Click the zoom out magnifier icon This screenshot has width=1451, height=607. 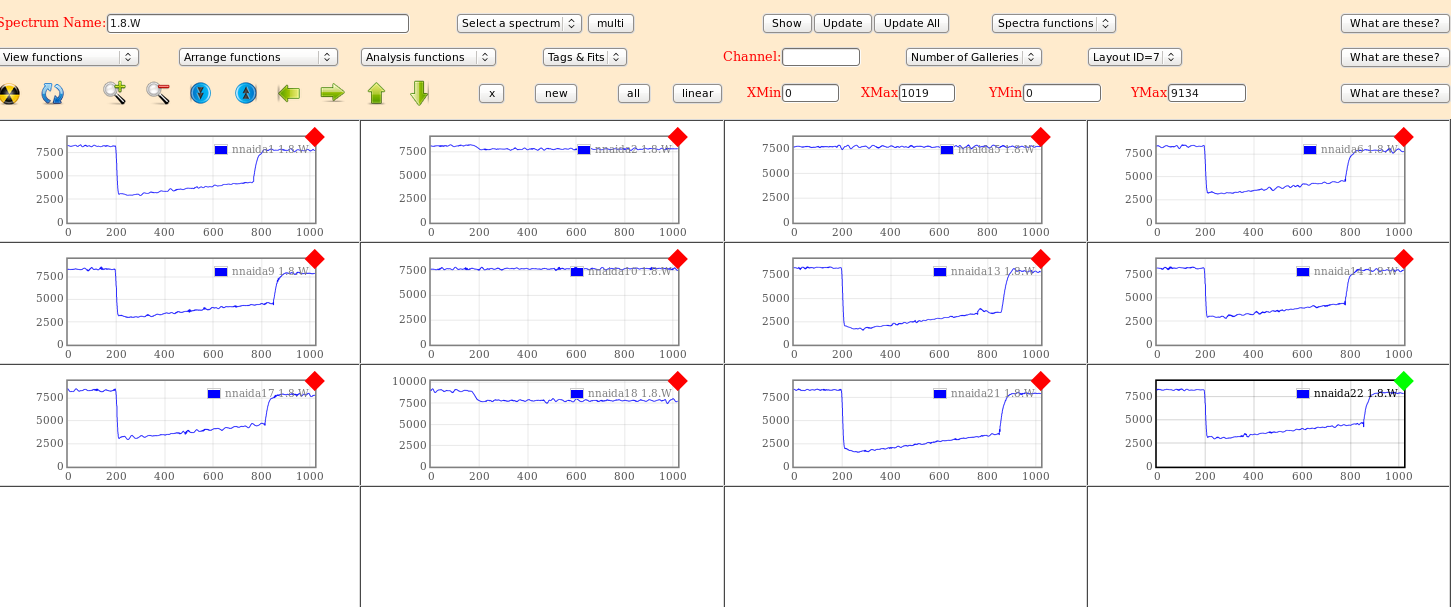point(158,93)
